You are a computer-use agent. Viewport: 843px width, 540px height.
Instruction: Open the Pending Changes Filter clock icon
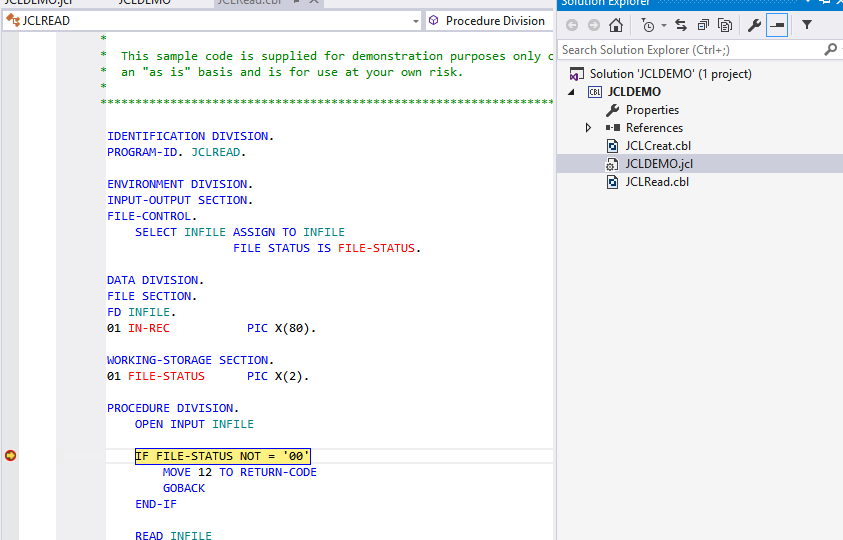[x=647, y=25]
